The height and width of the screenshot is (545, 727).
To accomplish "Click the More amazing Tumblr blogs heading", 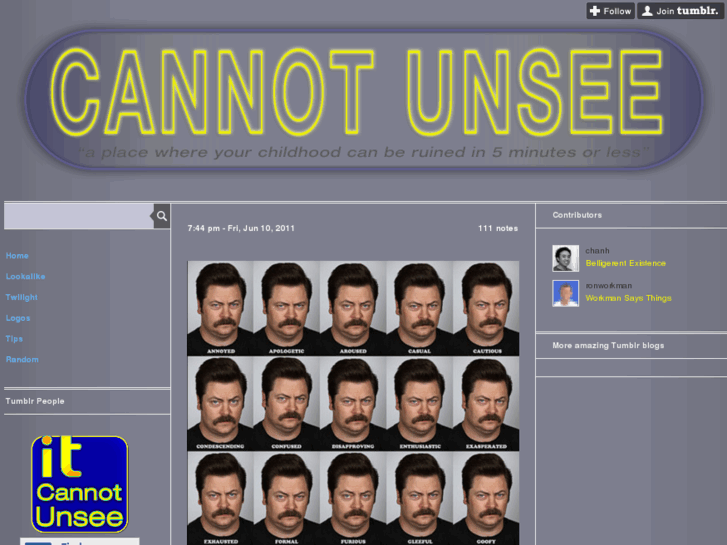I will pos(608,346).
